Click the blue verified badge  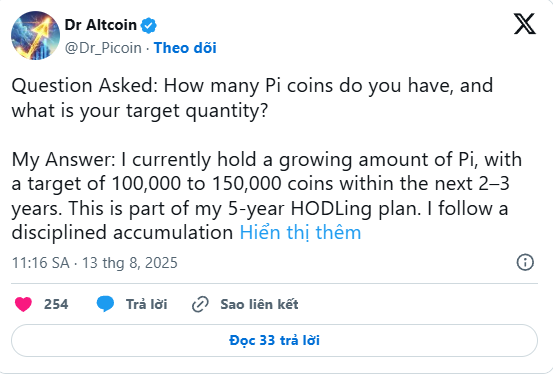(x=149, y=25)
